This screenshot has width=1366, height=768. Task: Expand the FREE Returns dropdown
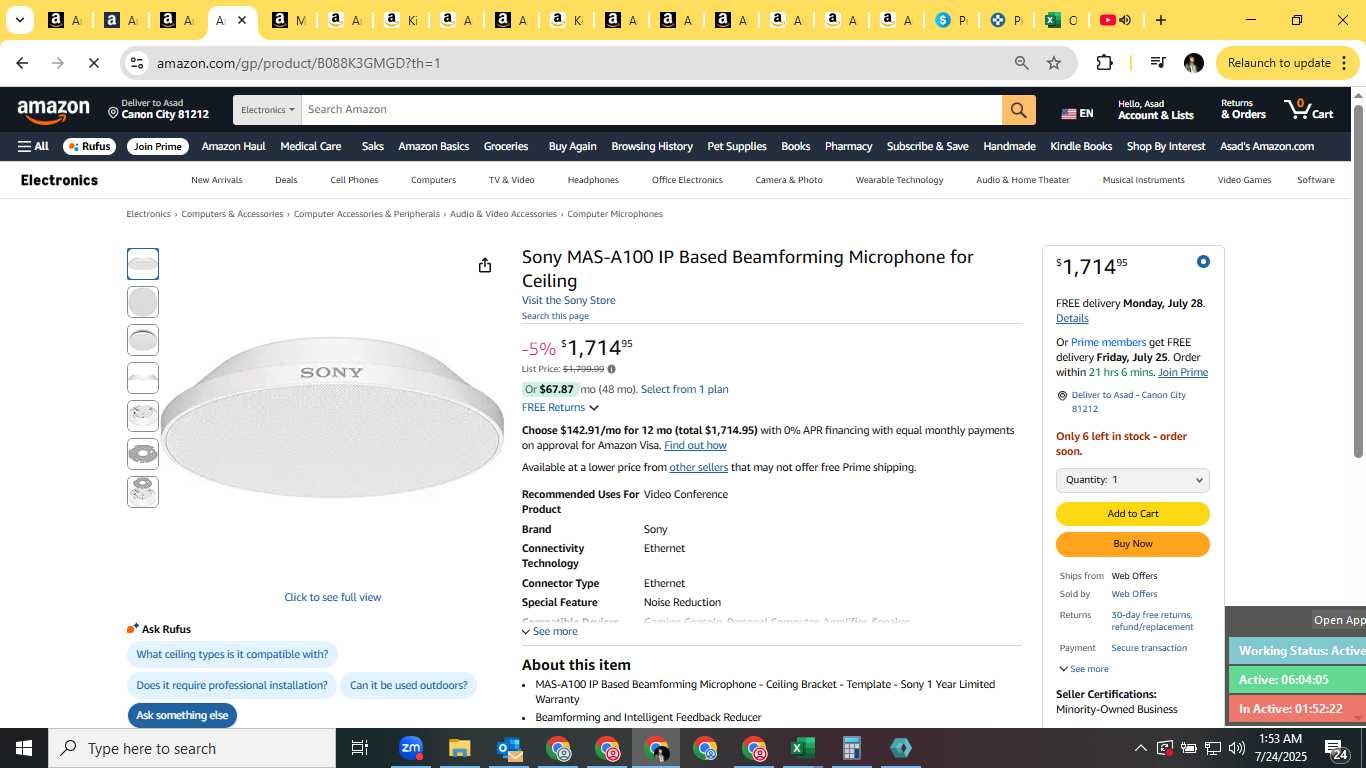click(560, 407)
